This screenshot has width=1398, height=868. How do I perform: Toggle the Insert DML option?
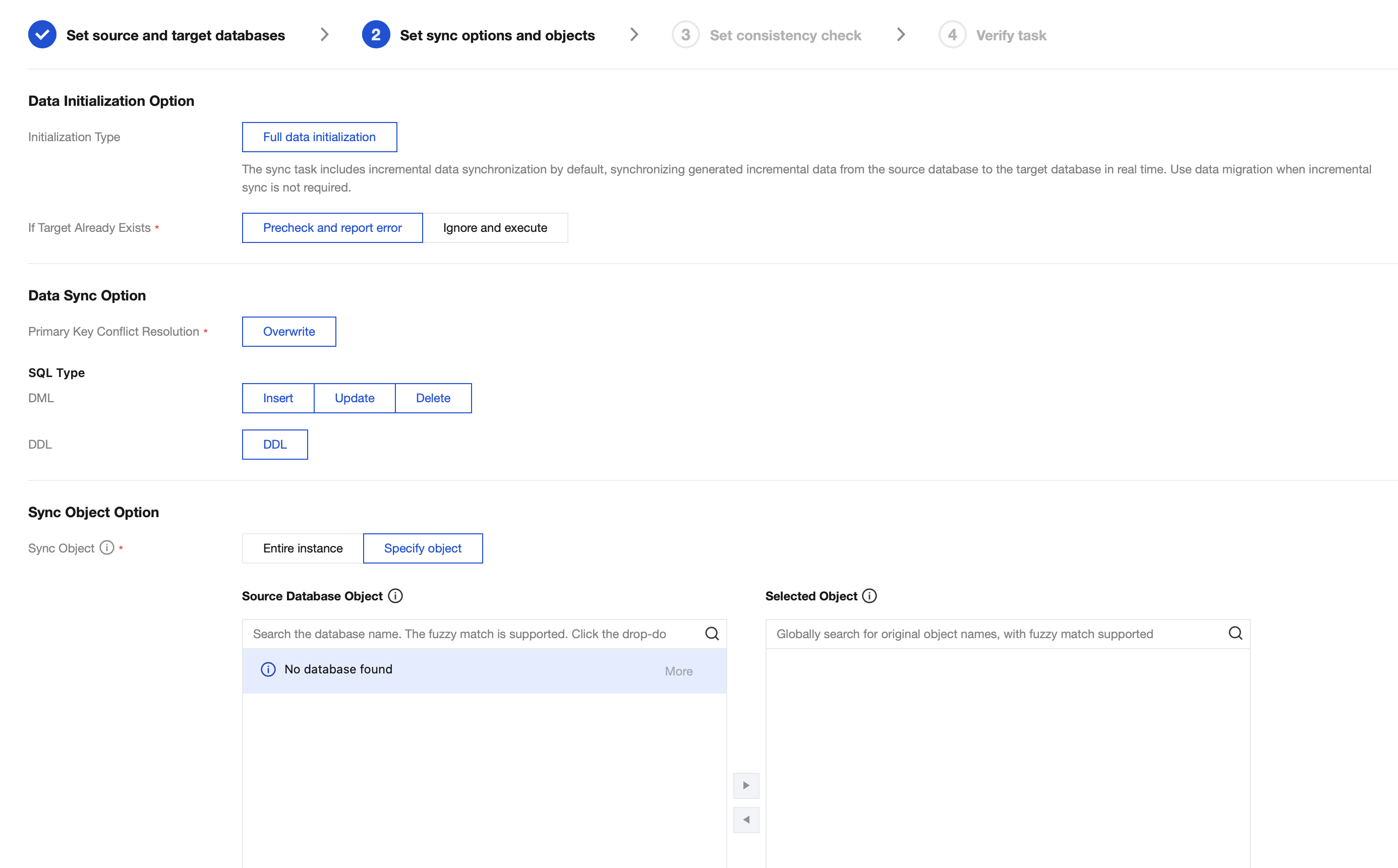(278, 398)
